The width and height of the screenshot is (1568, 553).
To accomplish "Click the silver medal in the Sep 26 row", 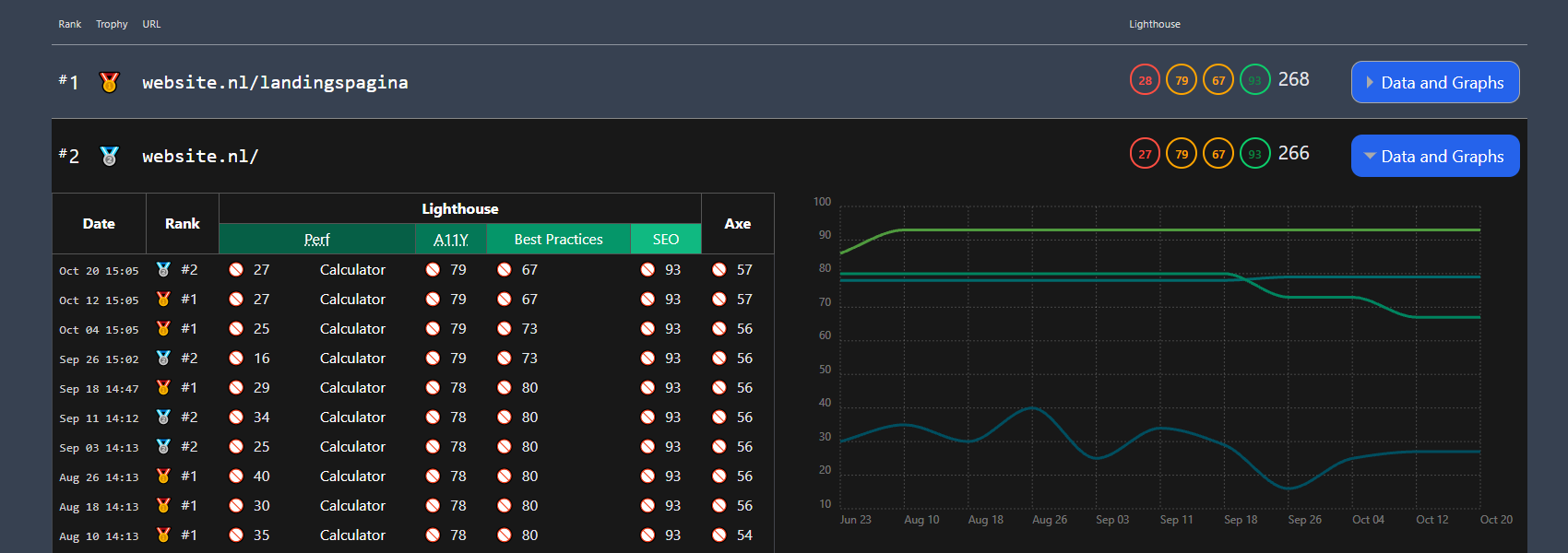I will coord(163,358).
